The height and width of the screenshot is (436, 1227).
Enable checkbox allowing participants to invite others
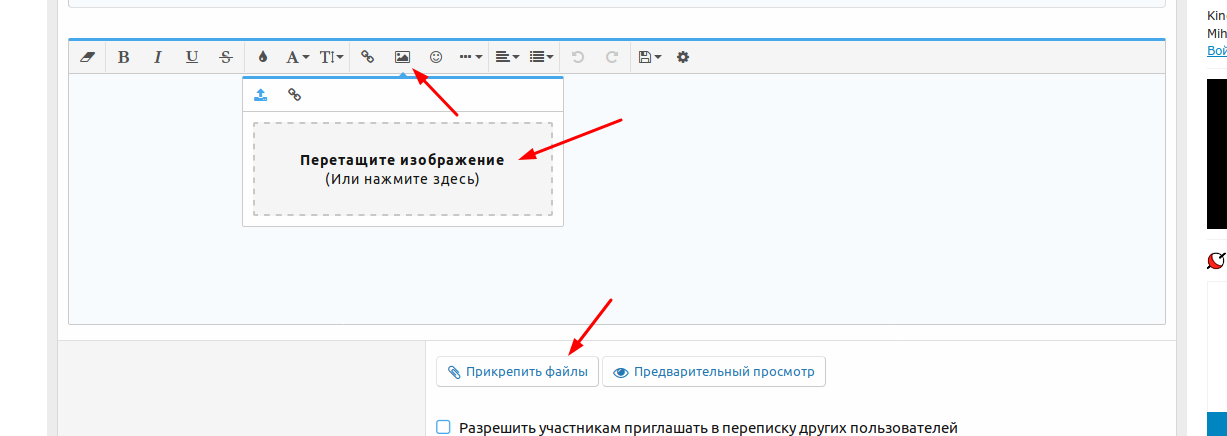(444, 427)
